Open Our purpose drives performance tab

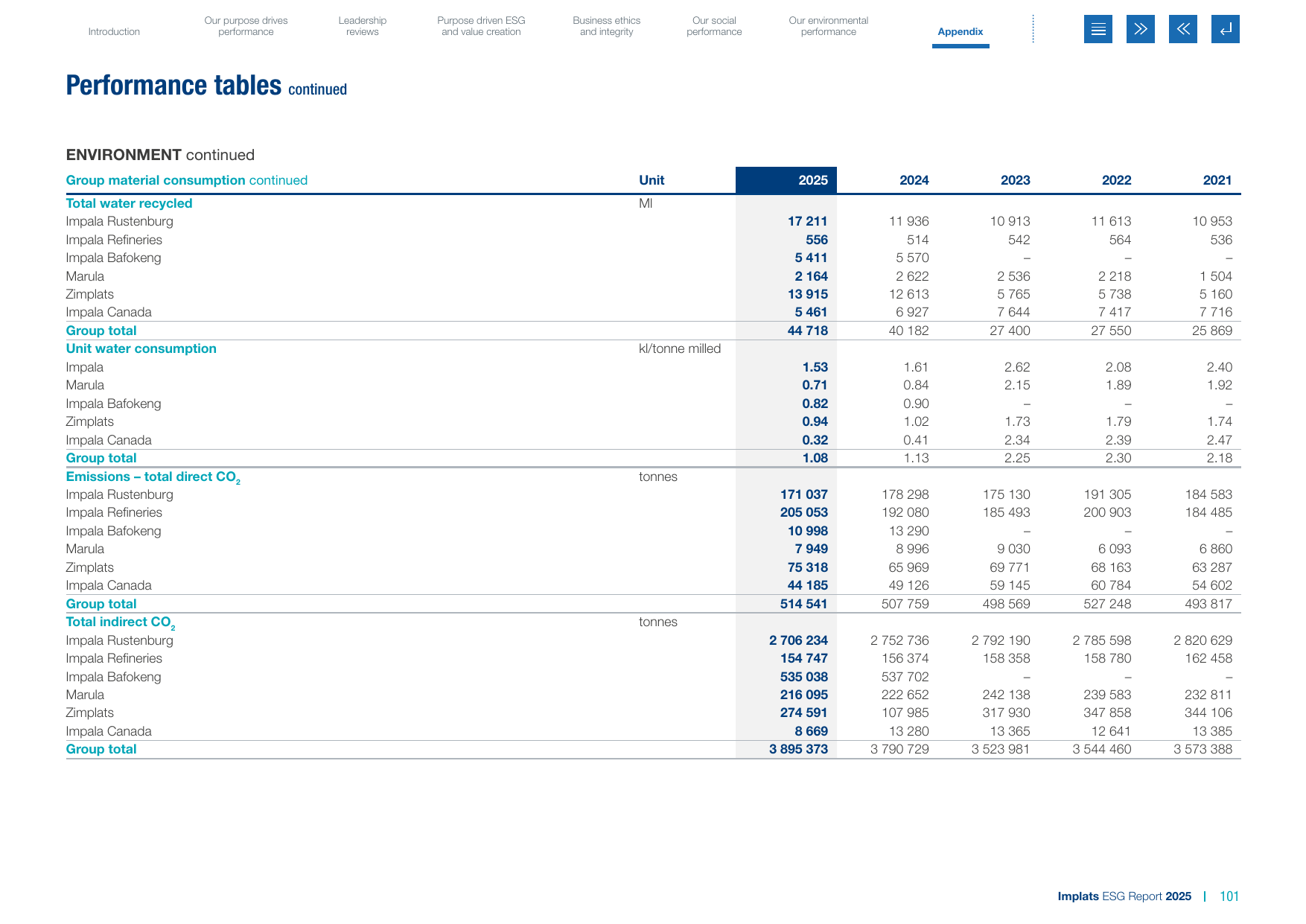(x=246, y=26)
